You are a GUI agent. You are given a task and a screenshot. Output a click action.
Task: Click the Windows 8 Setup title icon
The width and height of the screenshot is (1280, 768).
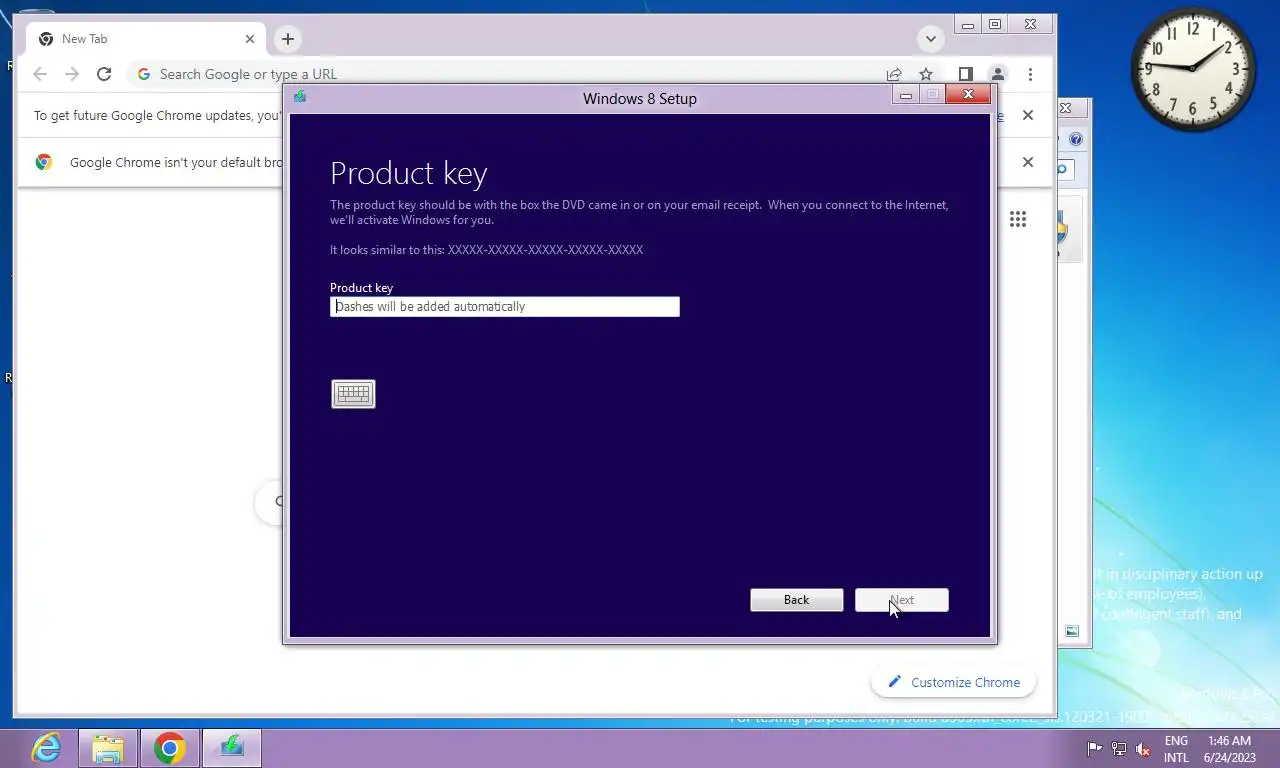pyautogui.click(x=300, y=97)
